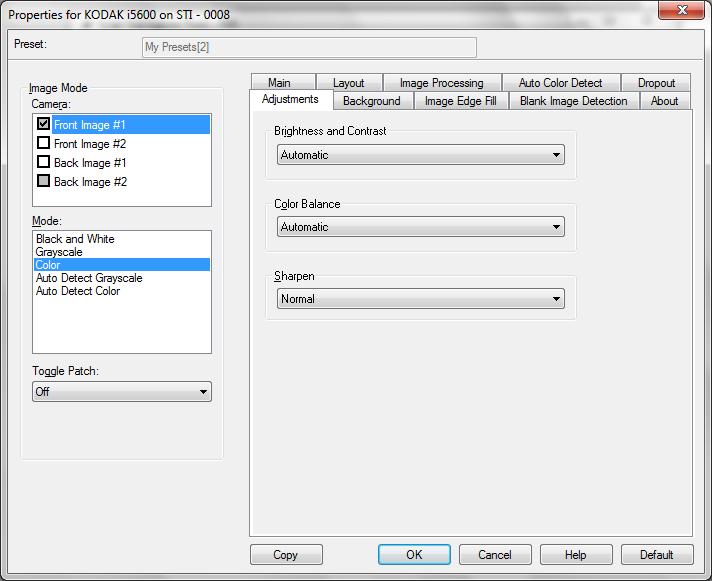Click the My Presets[2] preset field

coord(309,47)
